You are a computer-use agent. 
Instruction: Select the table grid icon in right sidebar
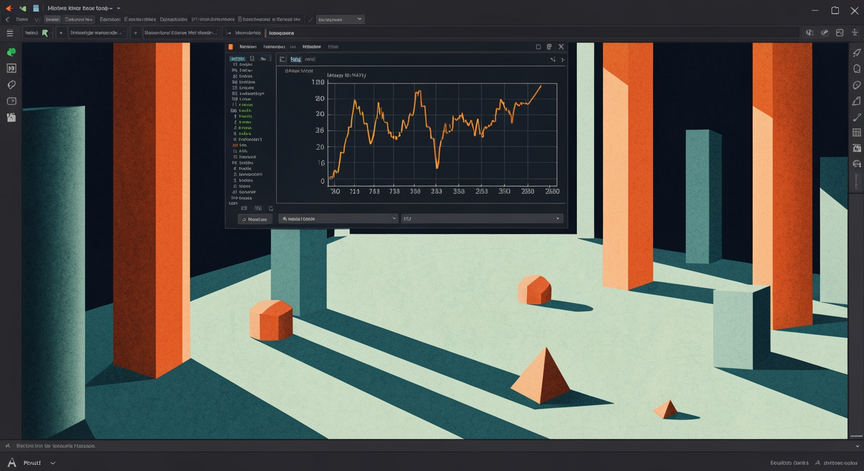[856, 132]
